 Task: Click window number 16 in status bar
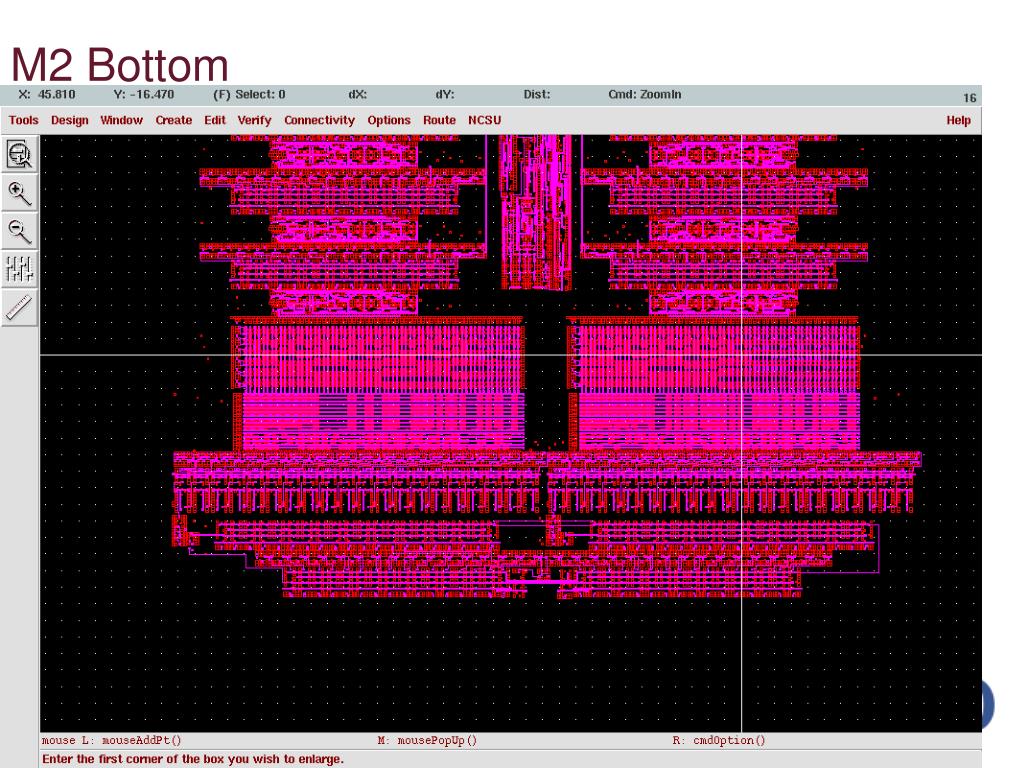(x=969, y=98)
